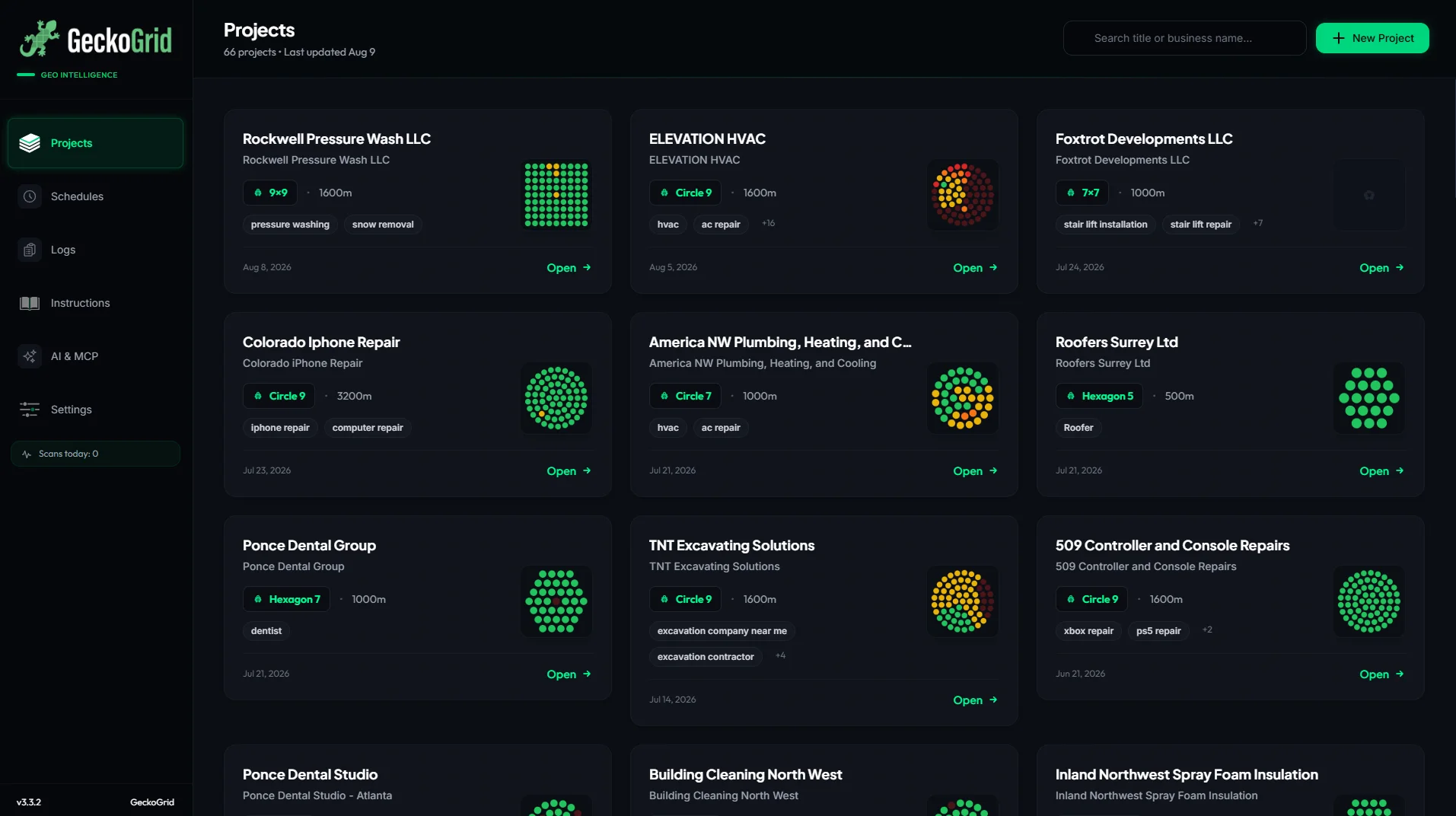
Task: Open the ELEVATION HVAC project
Action: 975,268
